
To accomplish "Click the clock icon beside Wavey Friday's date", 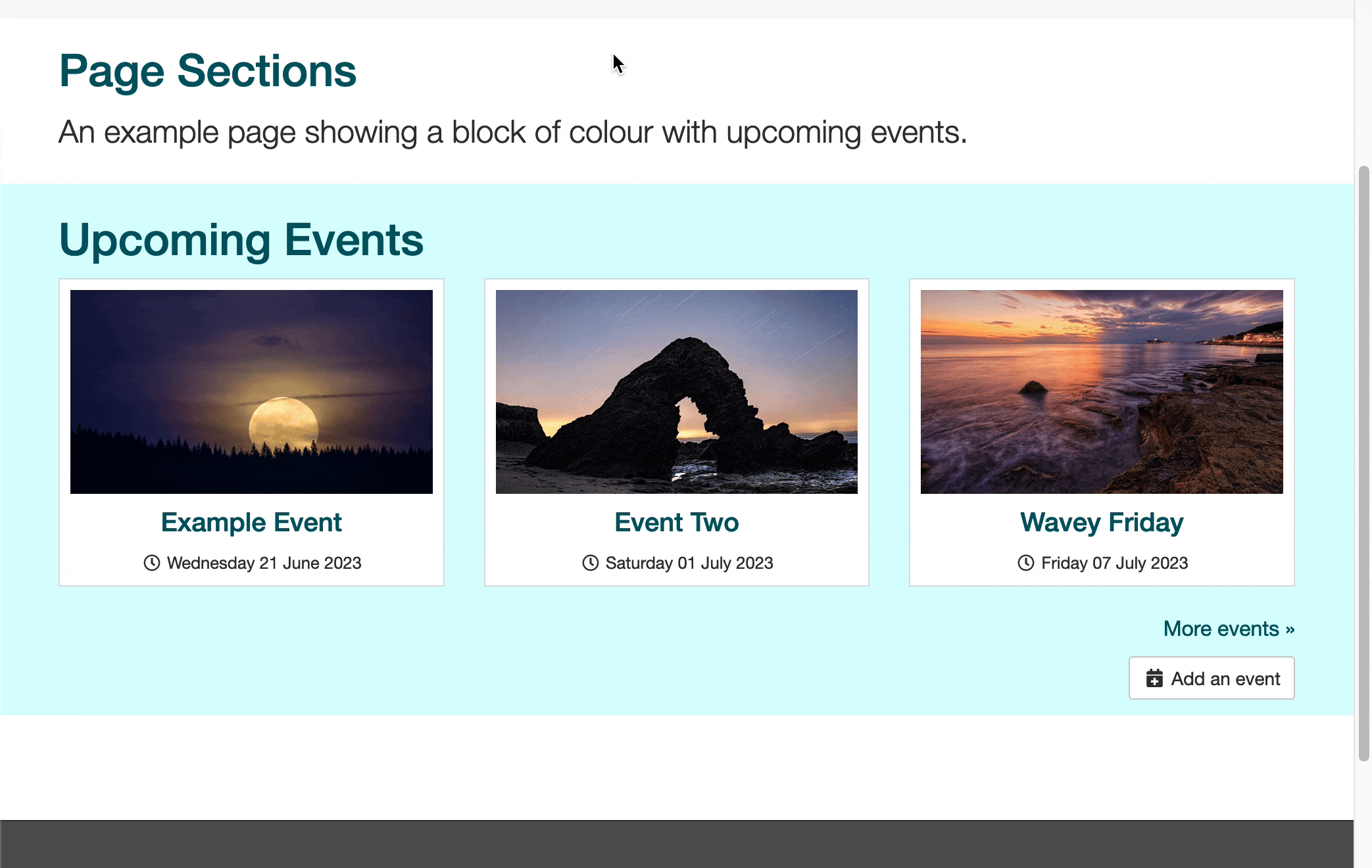I will pos(1026,563).
